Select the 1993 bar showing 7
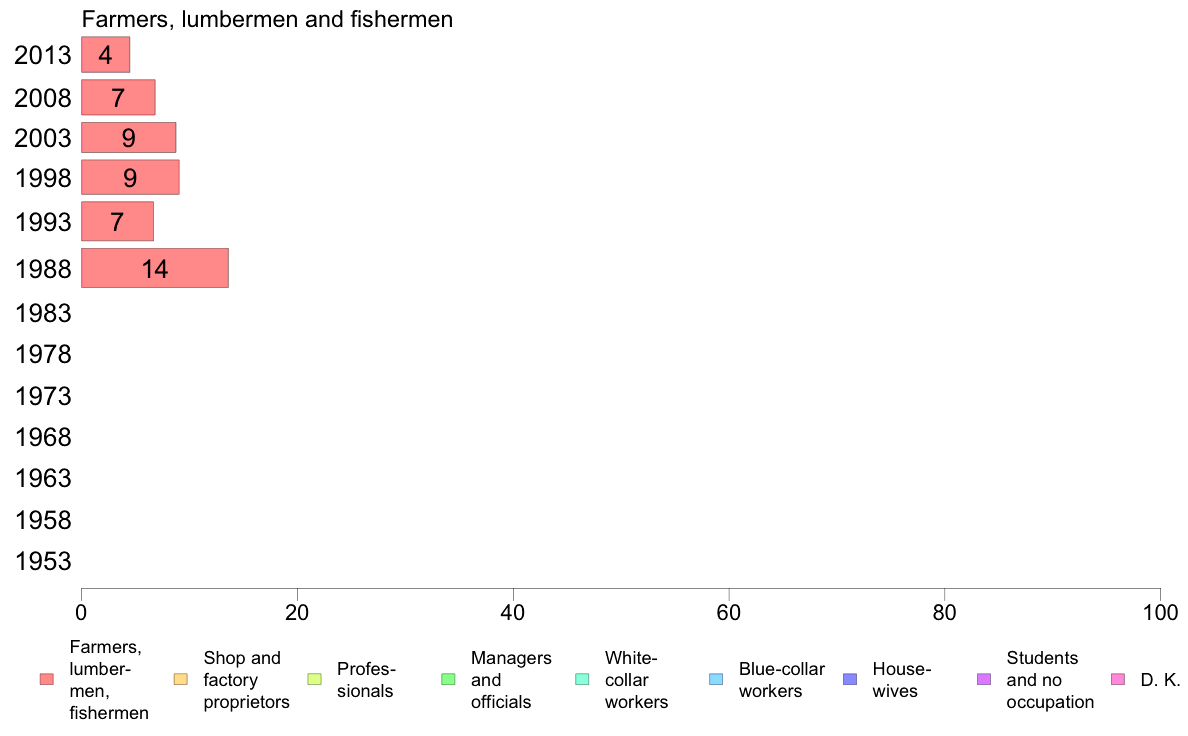Screen dimensions: 1188x736 tap(117, 221)
